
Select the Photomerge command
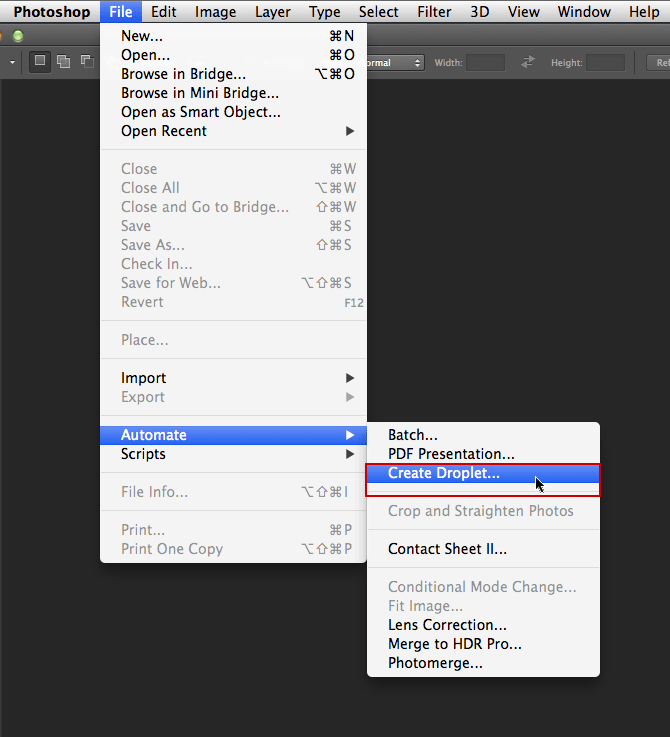pos(435,663)
